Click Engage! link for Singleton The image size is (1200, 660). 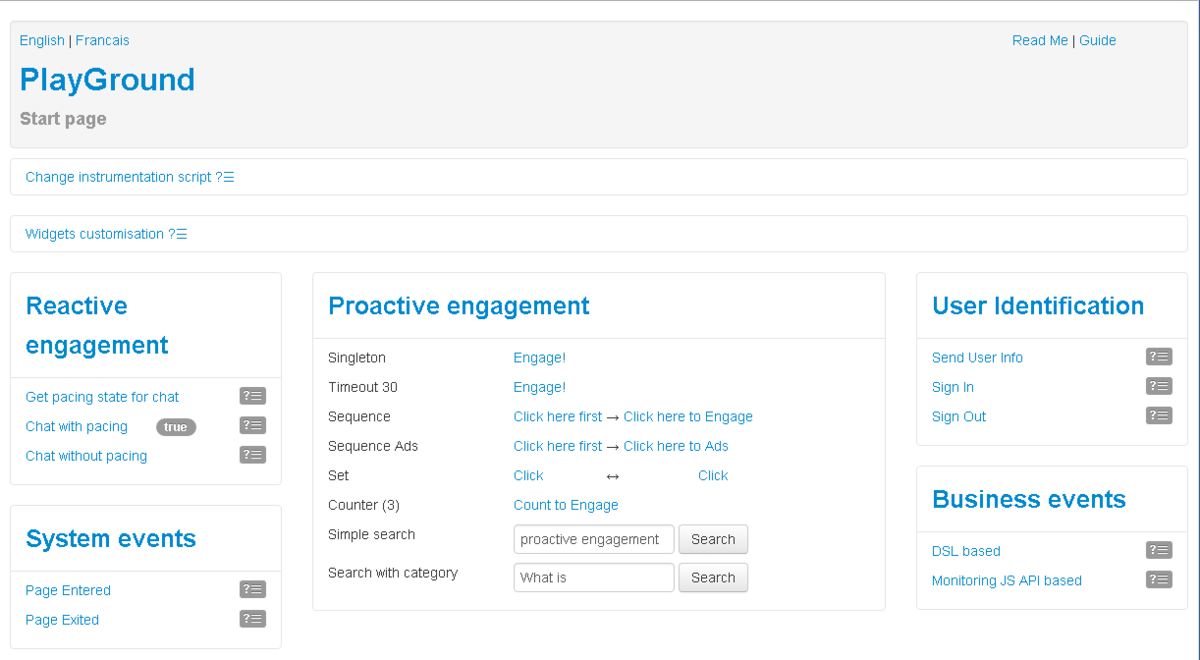click(x=539, y=357)
